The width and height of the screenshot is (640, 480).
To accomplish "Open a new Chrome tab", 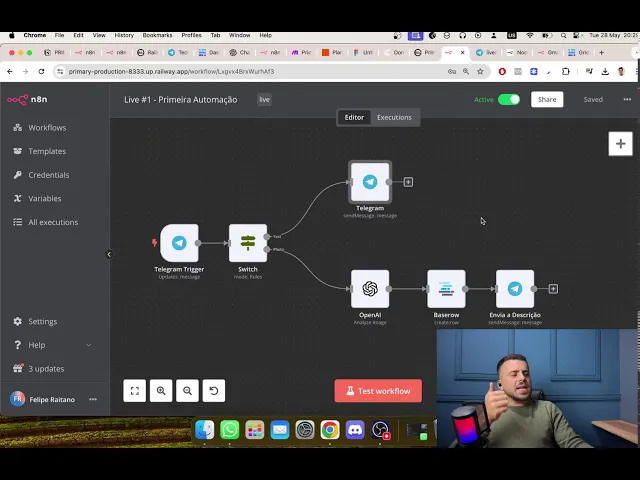I will click(601, 52).
